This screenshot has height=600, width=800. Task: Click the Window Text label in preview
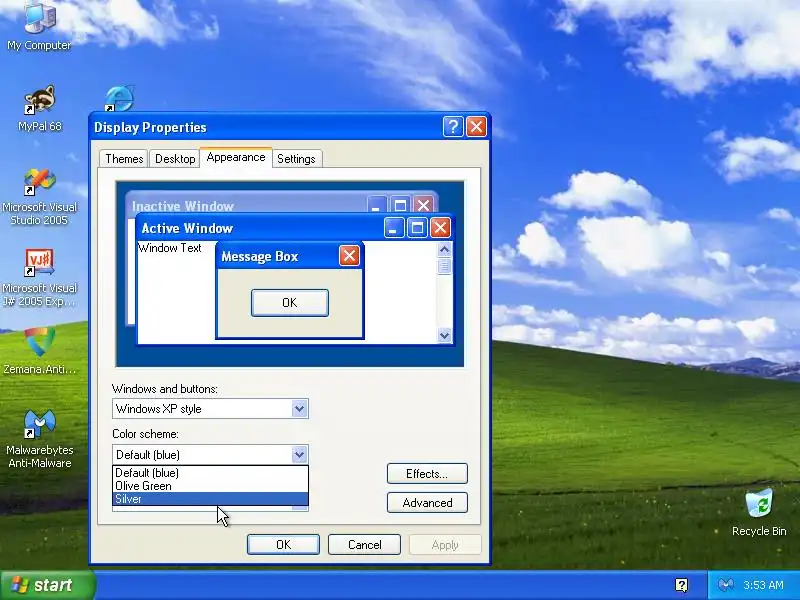[169, 248]
